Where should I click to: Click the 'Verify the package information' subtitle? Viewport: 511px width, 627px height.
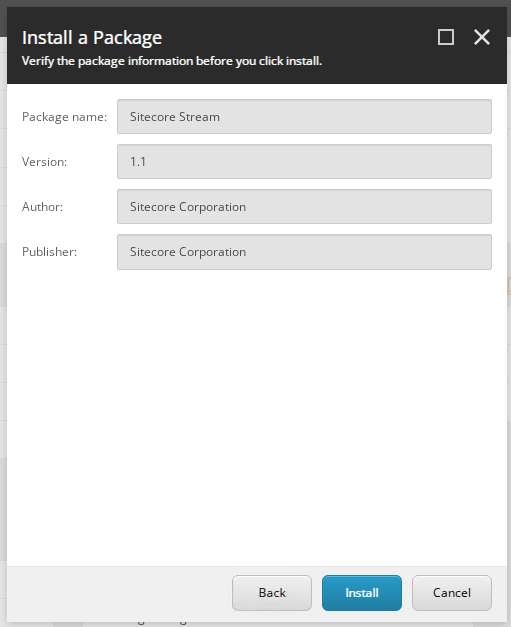(x=172, y=61)
